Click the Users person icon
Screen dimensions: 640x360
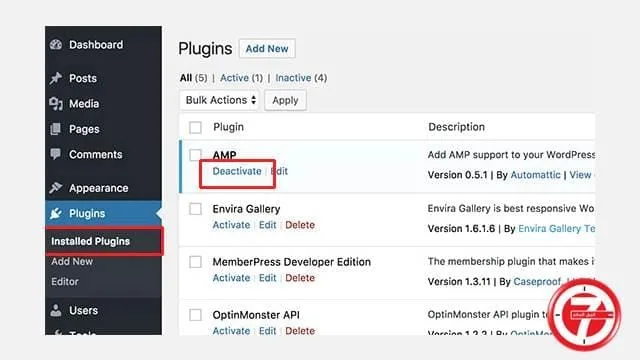56,311
